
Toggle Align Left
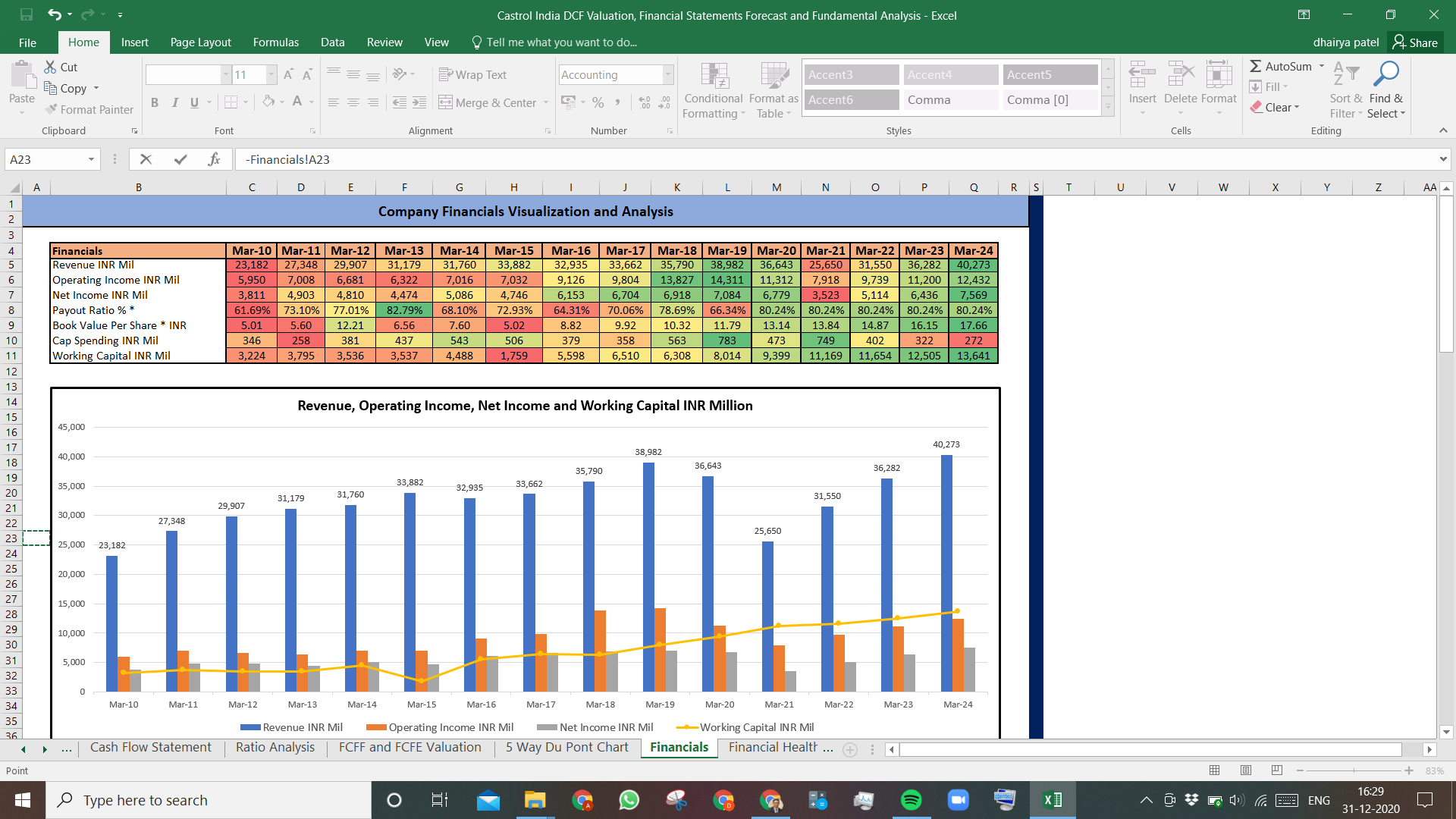point(334,102)
